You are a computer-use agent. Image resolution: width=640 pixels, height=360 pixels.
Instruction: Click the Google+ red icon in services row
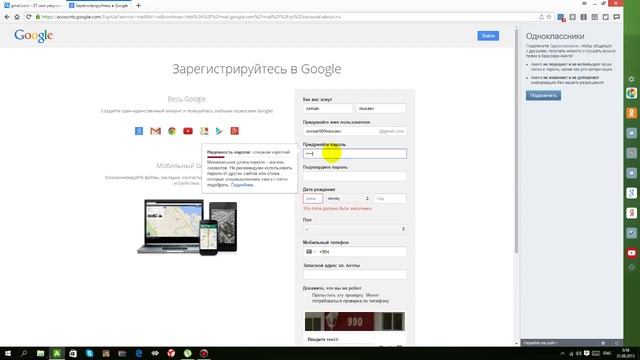235,131
